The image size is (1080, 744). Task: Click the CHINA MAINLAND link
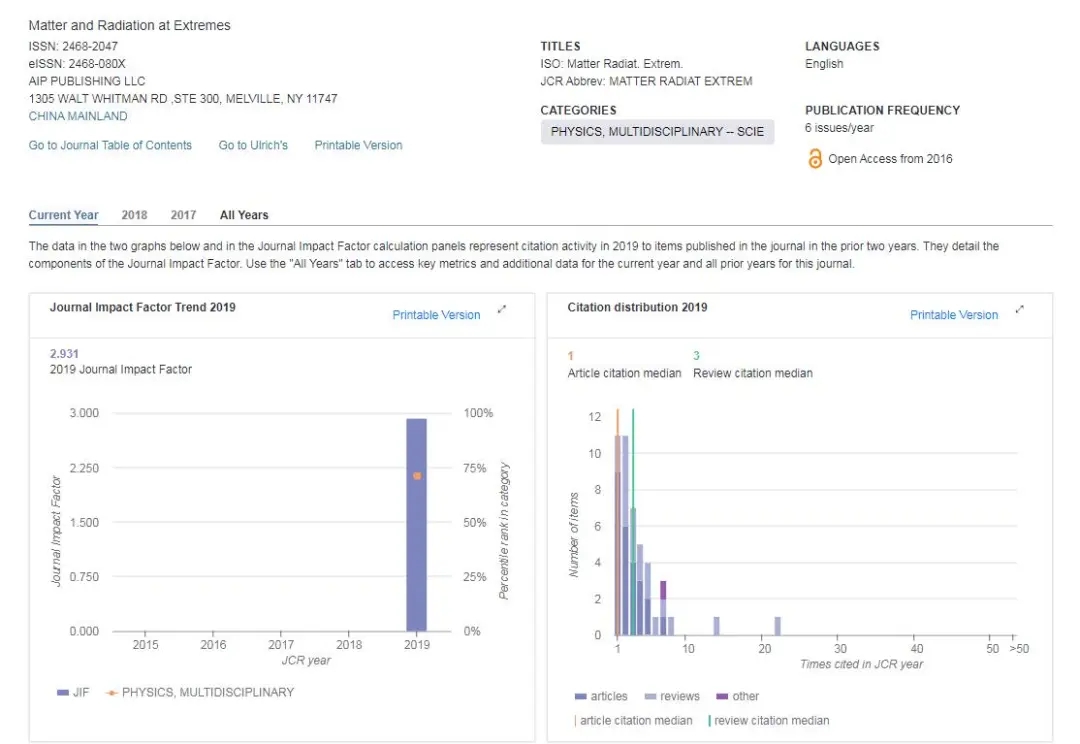point(78,116)
